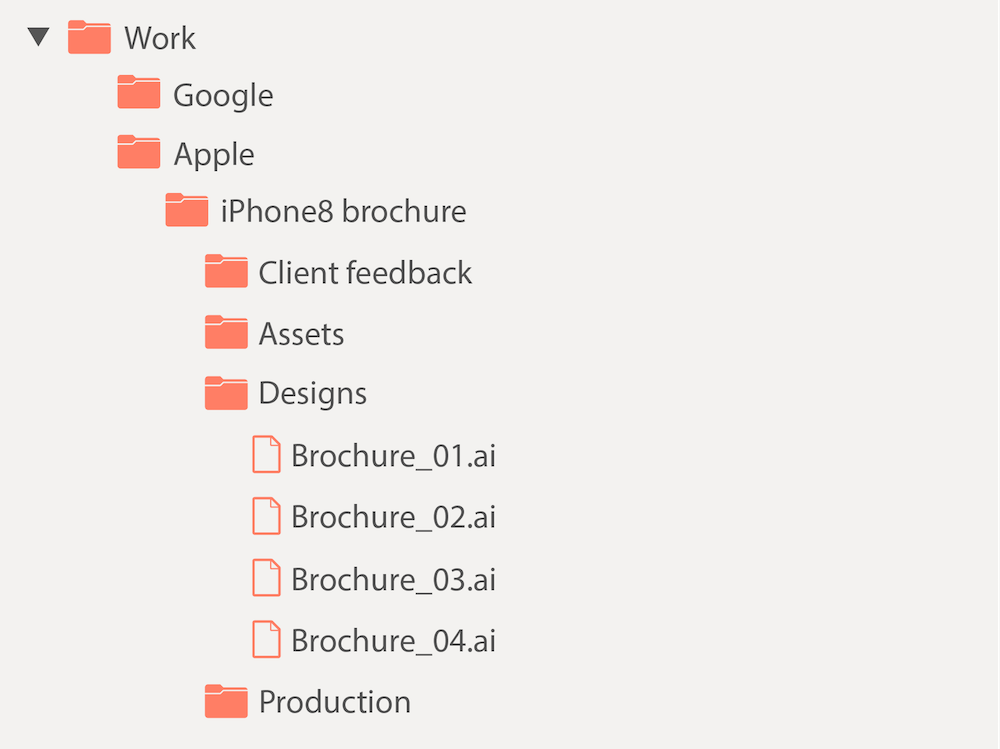Click the Brochure_03.ai file icon
This screenshot has width=1000, height=749.
click(266, 578)
